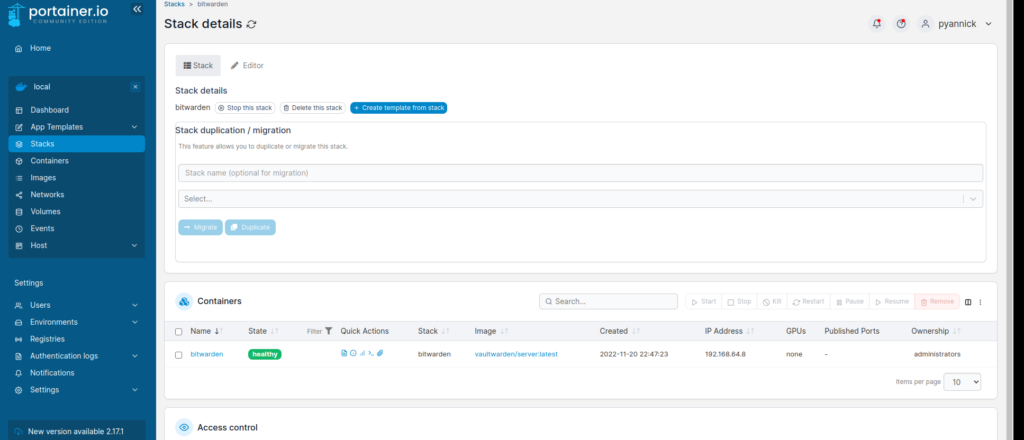This screenshot has width=1024, height=440.
Task: Click the Kill container button
Action: (772, 302)
